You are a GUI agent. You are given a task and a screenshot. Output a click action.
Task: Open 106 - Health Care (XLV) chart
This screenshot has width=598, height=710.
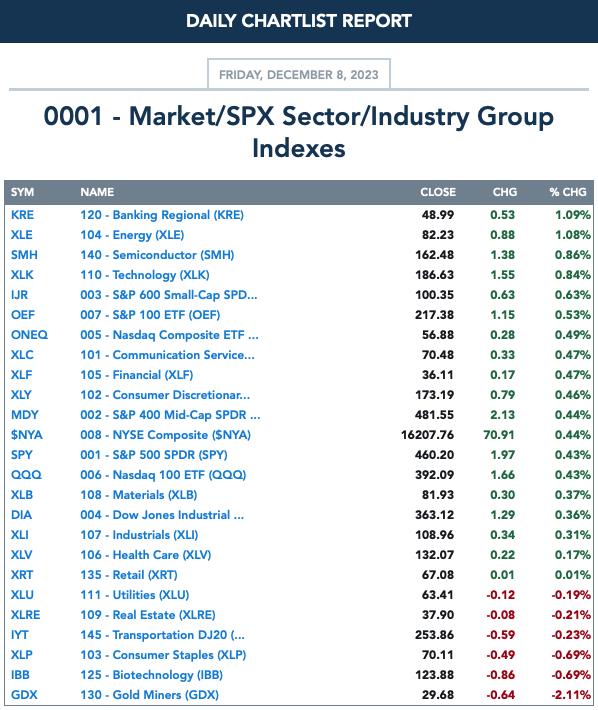click(x=146, y=555)
